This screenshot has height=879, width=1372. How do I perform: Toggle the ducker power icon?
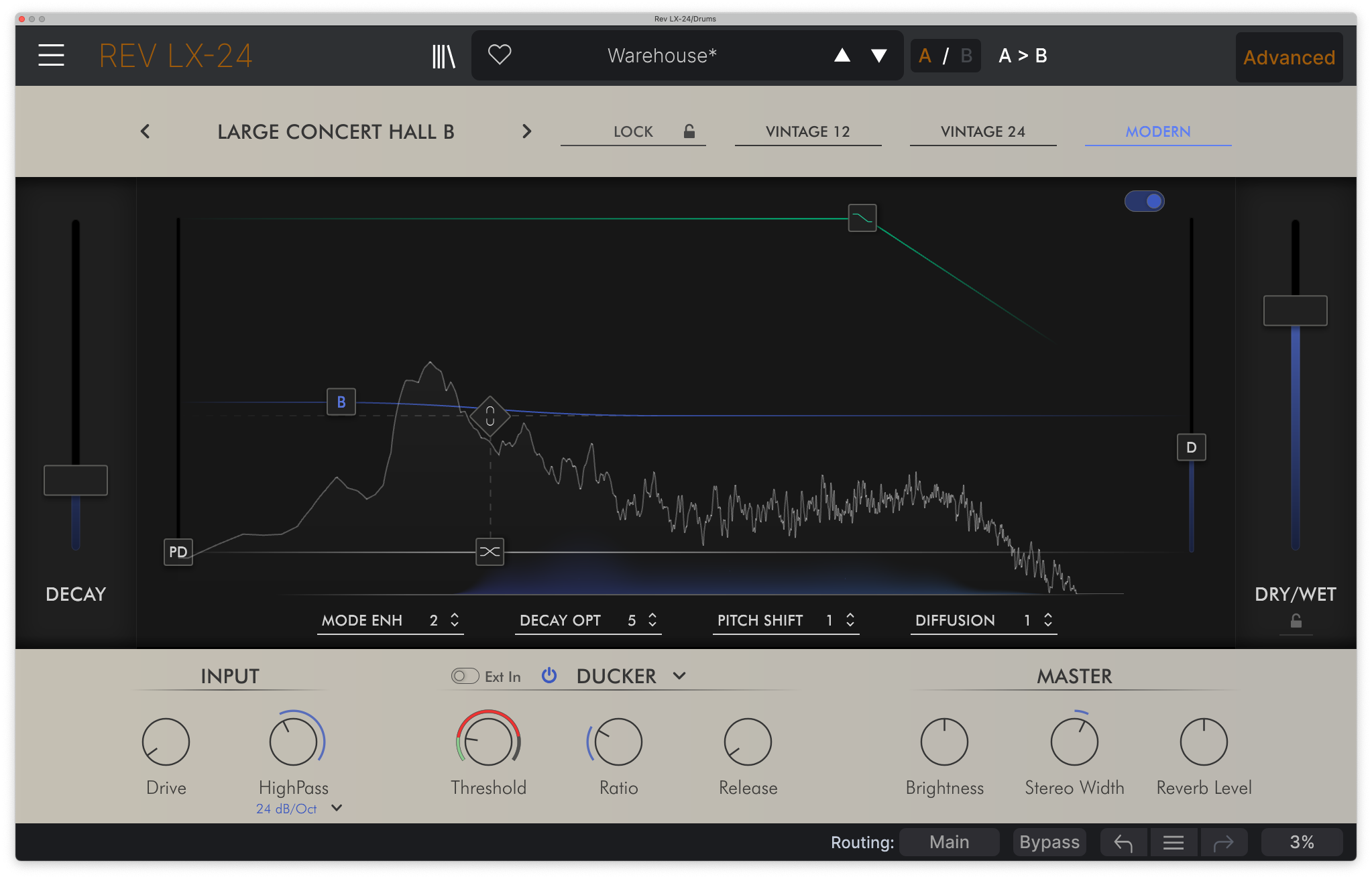549,675
